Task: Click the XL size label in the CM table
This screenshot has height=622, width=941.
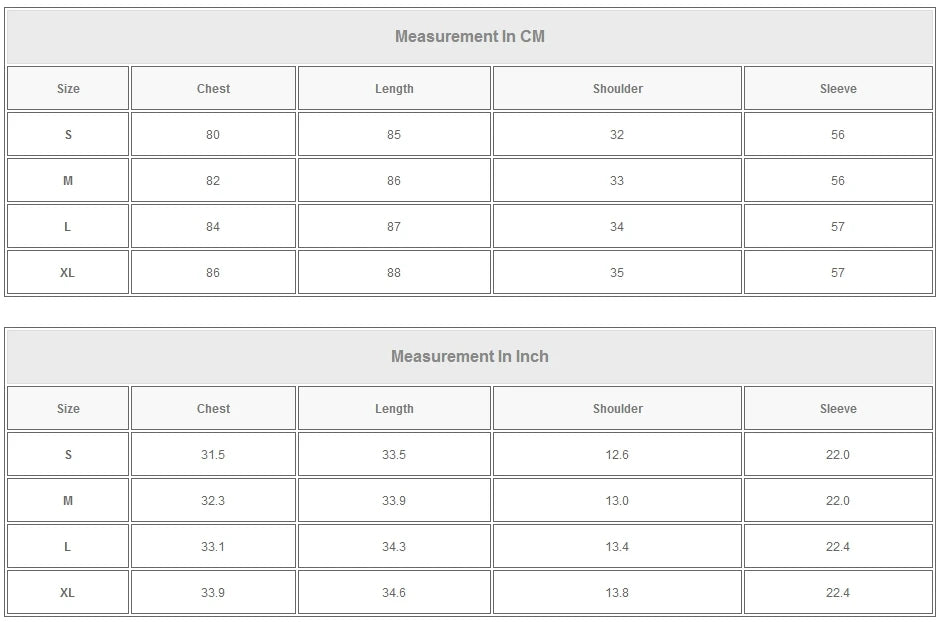Action: click(68, 273)
